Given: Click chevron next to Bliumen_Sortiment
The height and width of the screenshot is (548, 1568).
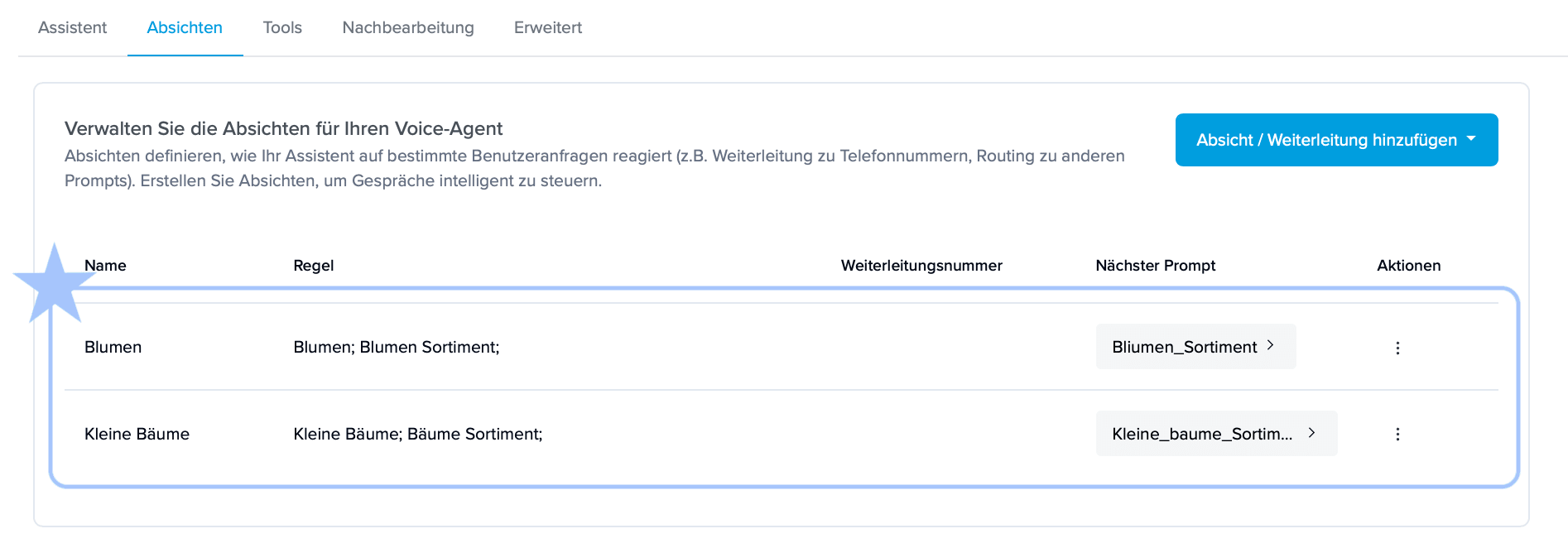Looking at the screenshot, I should click(1271, 345).
